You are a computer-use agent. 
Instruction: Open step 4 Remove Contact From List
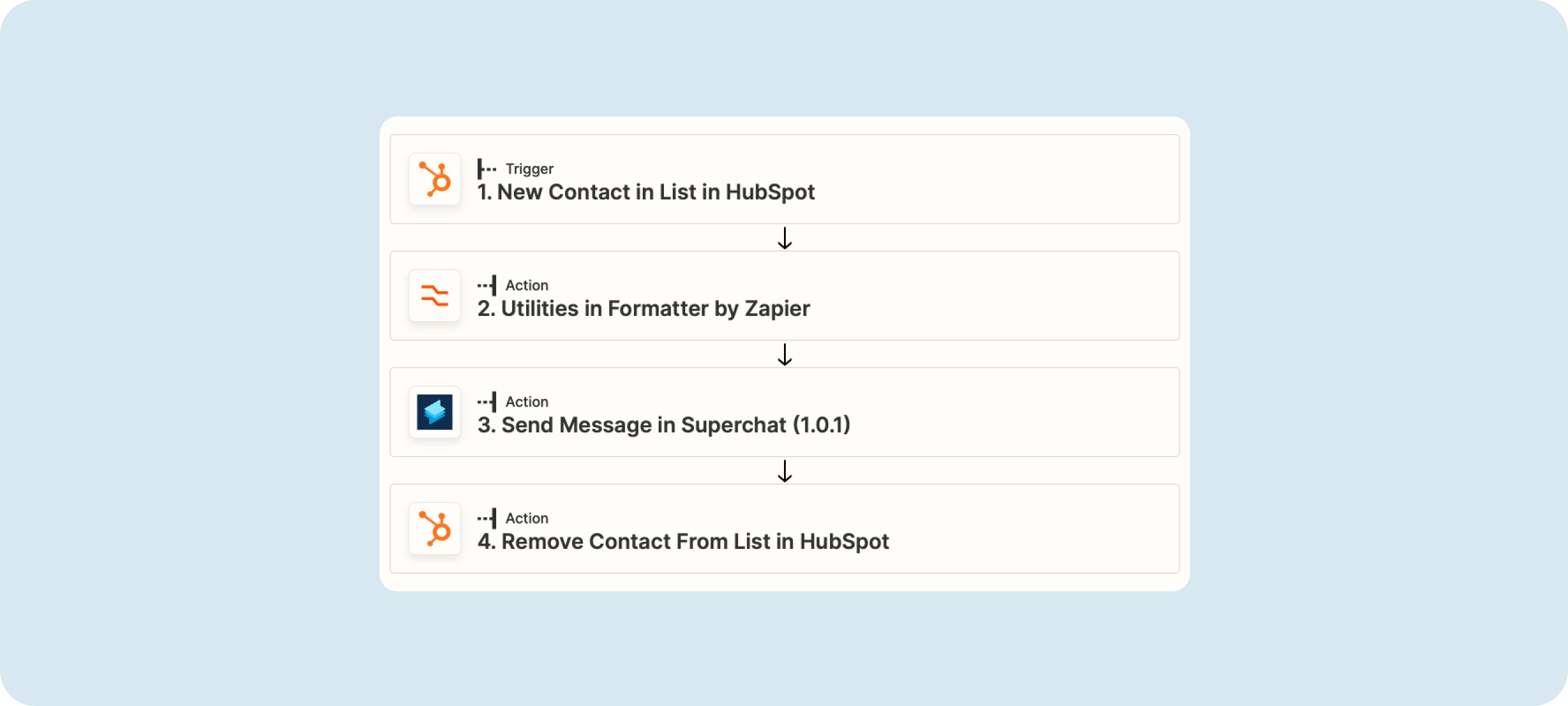click(785, 528)
